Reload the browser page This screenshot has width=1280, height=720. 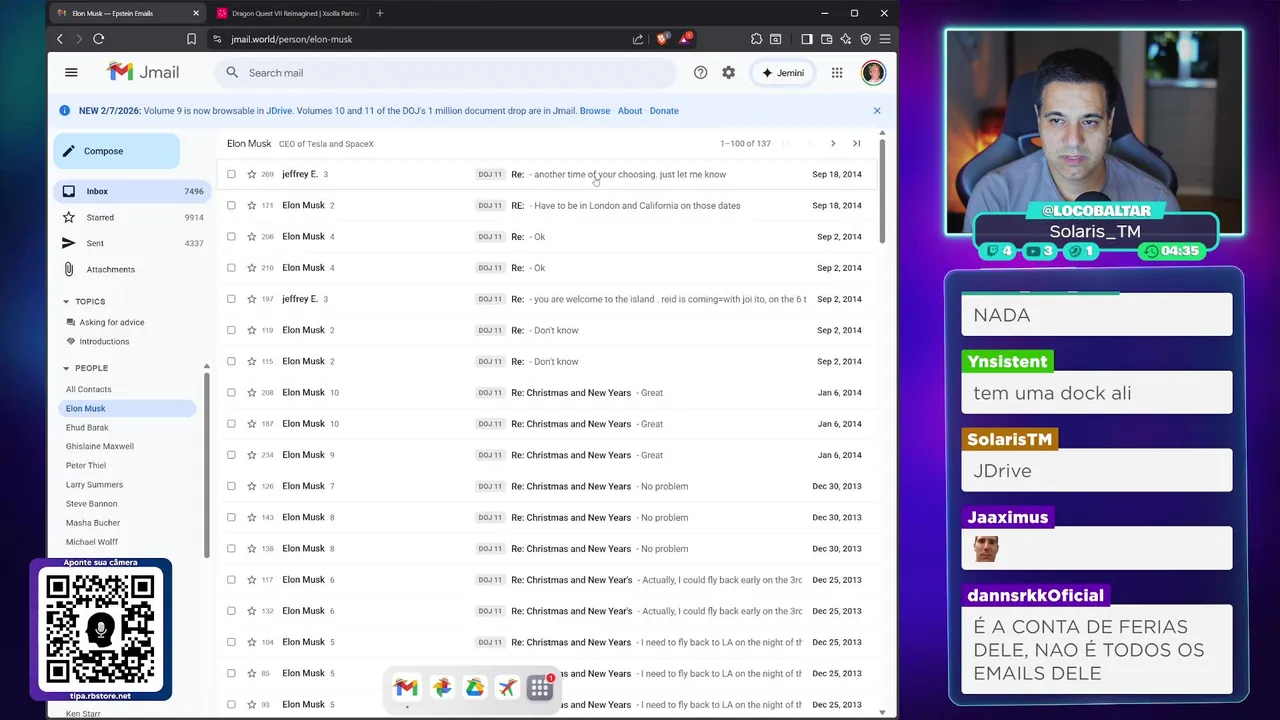[x=98, y=39]
